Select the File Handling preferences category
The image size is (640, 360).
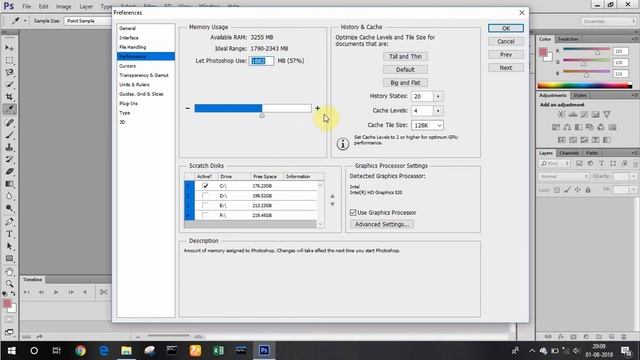[x=132, y=47]
